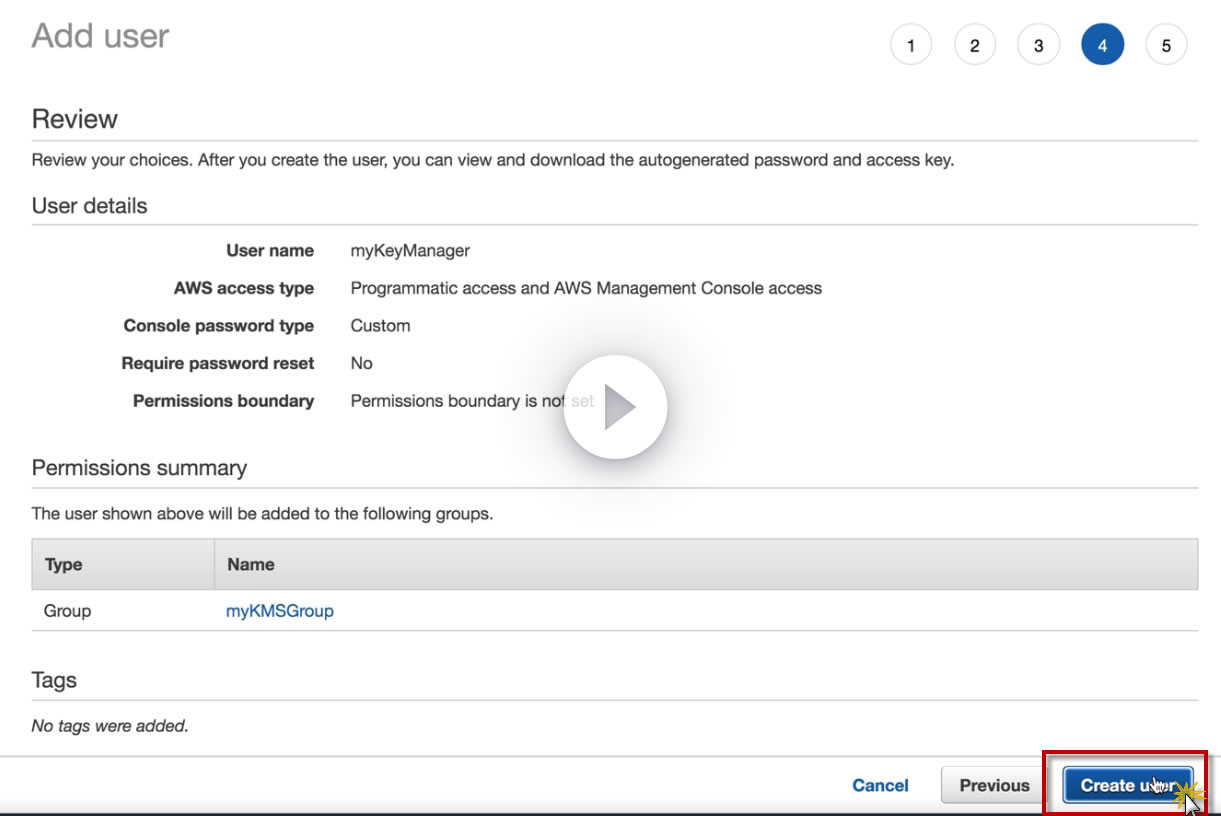Screen dimensions: 1221x816
Task: Click the User details heading
Action: click(x=89, y=206)
